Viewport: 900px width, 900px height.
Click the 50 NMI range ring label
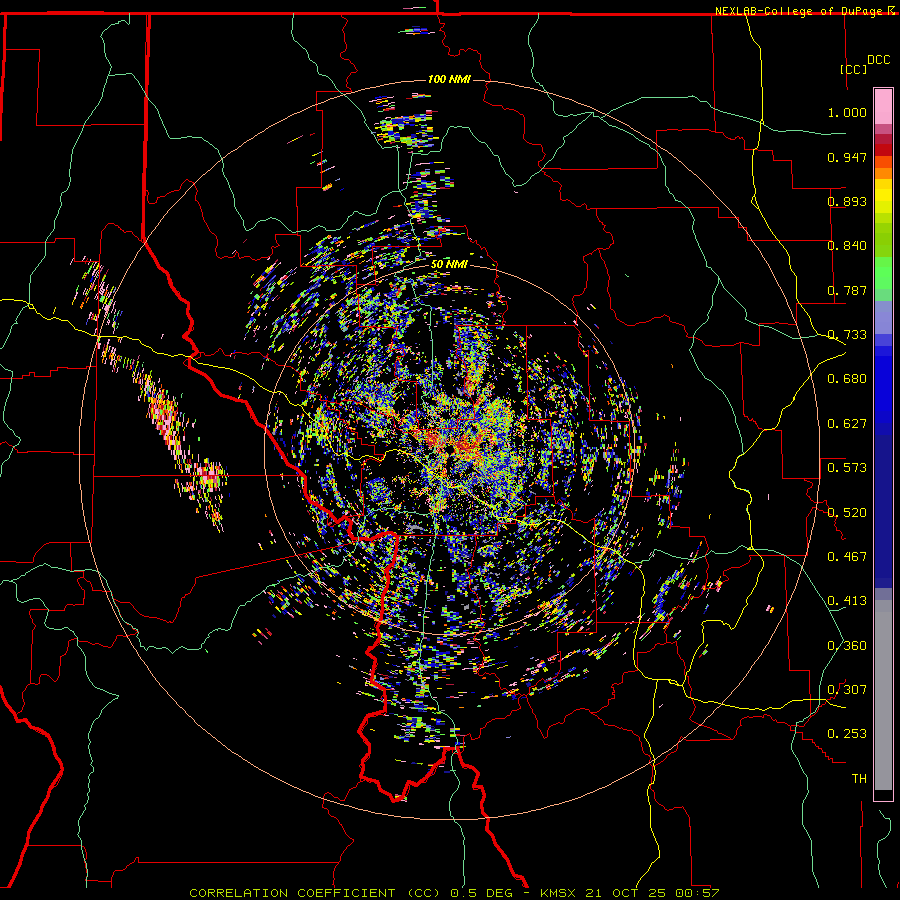[449, 265]
